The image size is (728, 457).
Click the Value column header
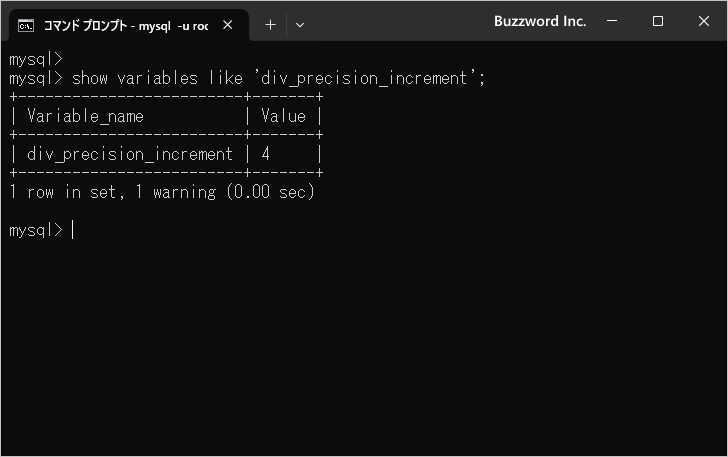tap(283, 116)
